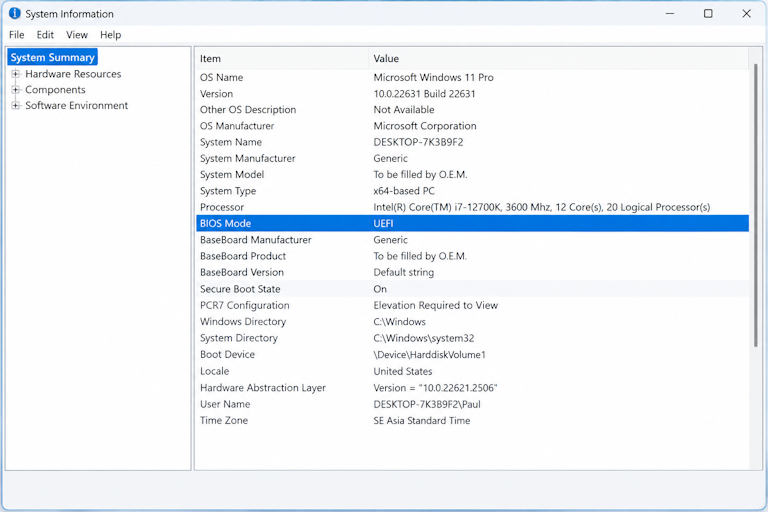Click the Microsoft Corporation value
The image size is (768, 512).
pyautogui.click(x=425, y=126)
